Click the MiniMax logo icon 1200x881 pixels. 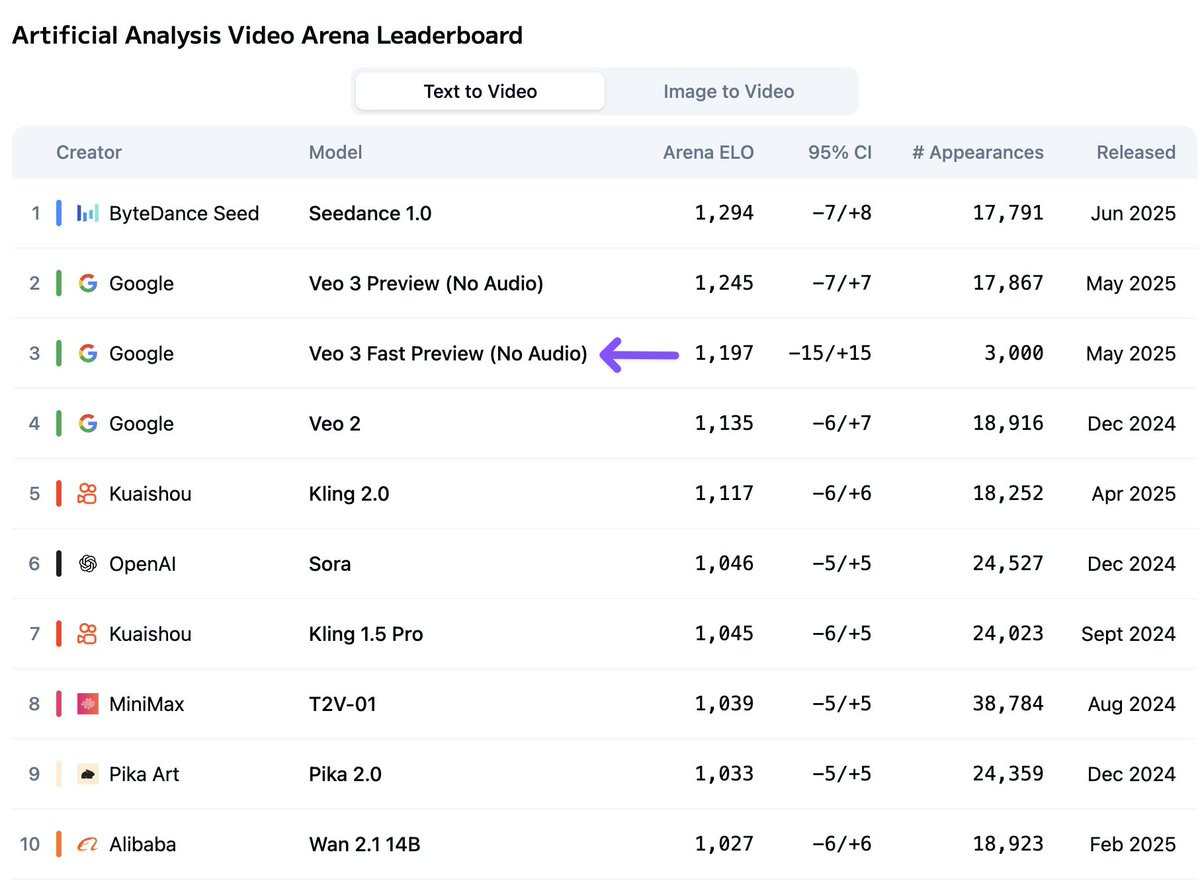[x=88, y=704]
